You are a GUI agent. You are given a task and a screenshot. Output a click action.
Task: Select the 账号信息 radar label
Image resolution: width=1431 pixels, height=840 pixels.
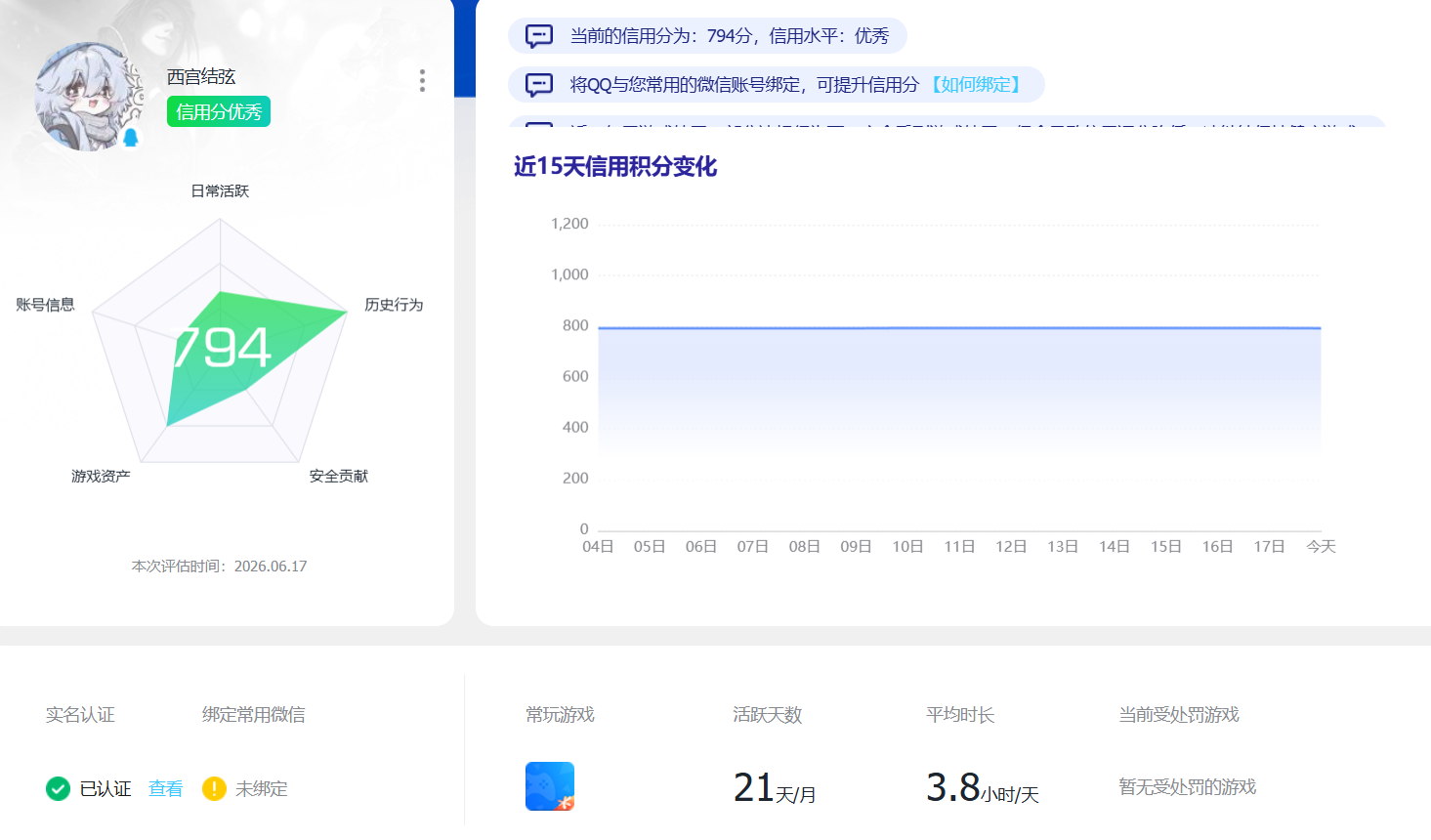(45, 305)
